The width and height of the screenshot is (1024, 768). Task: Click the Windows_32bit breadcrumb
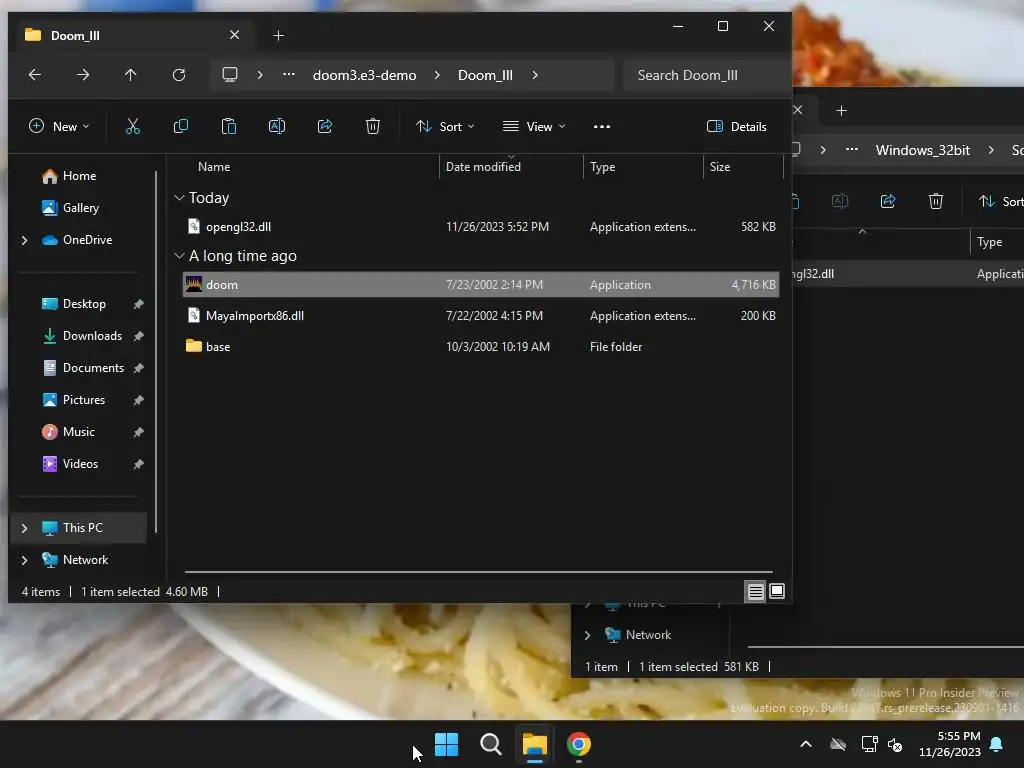(x=923, y=150)
